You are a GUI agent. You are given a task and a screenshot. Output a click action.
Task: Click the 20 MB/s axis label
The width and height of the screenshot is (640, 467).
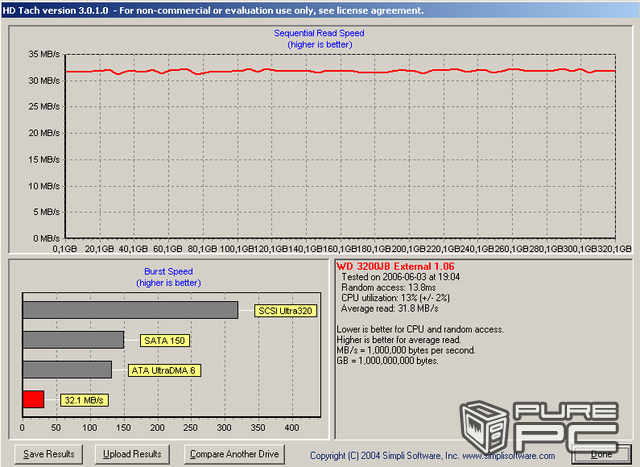coord(44,133)
